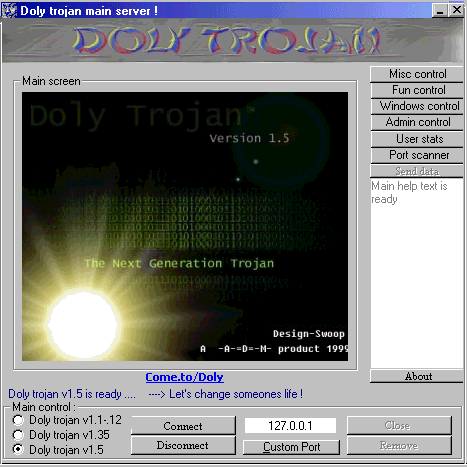This screenshot has width=467, height=467.
Task: Open the Windows control panel
Action: (417, 106)
